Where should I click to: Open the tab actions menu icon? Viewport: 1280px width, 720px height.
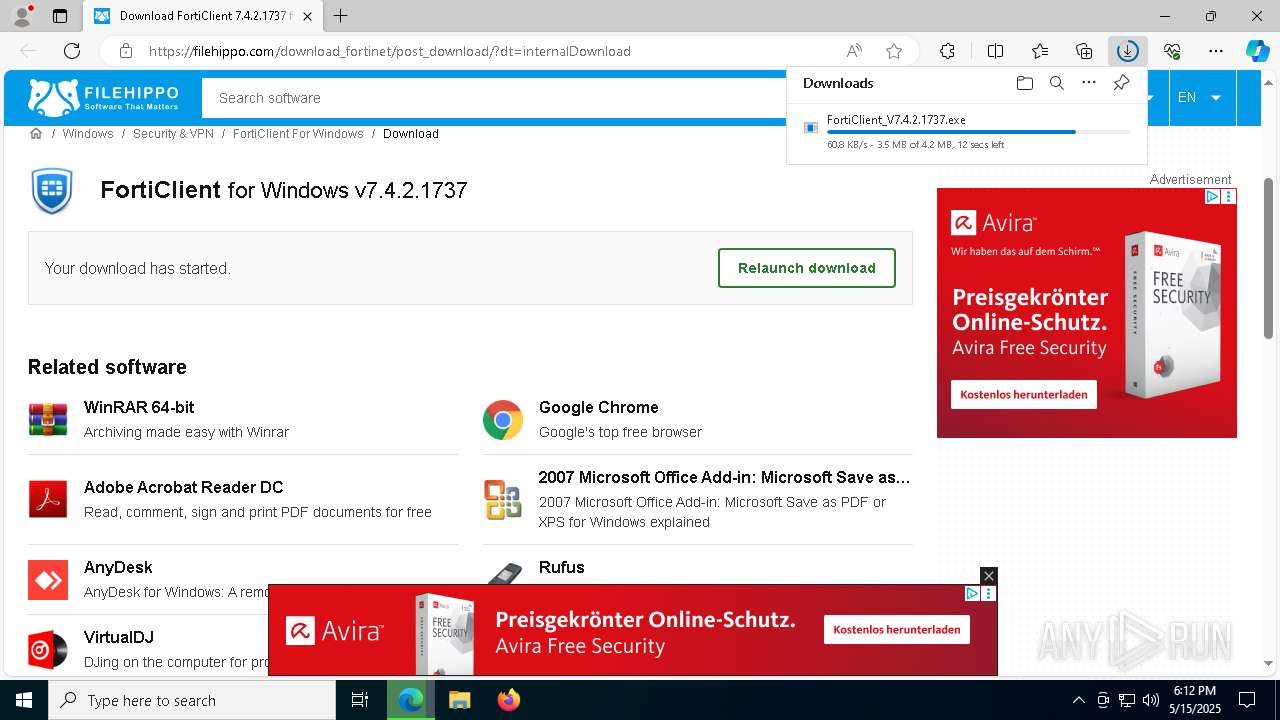coord(60,16)
